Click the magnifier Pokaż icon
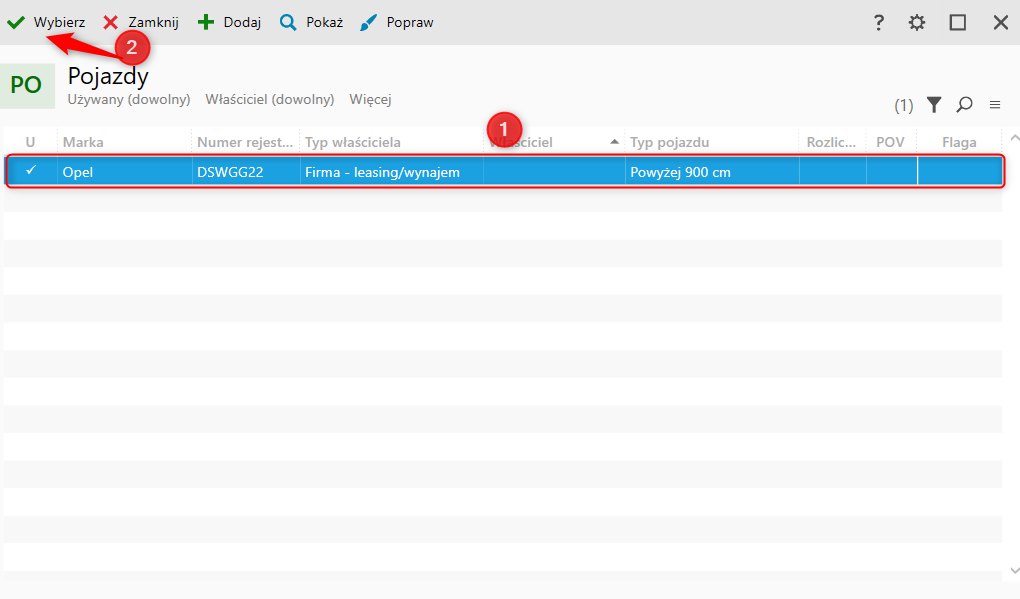This screenshot has width=1020, height=599. [288, 23]
